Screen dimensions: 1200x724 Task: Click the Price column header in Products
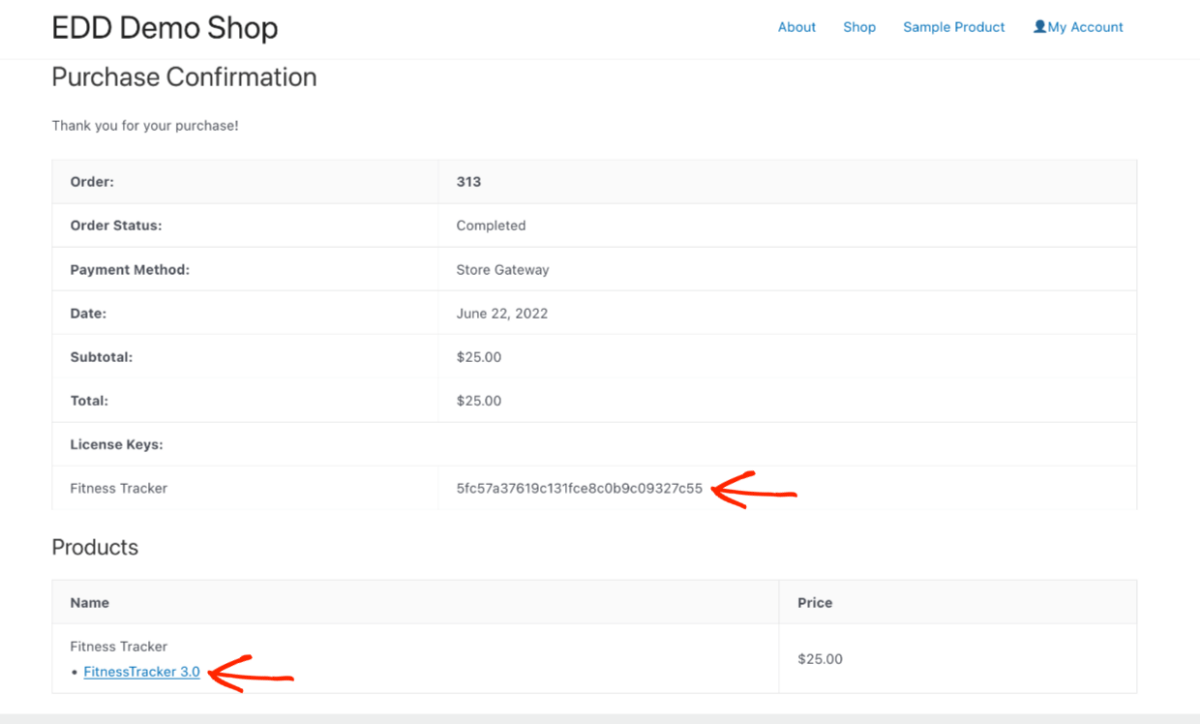click(x=814, y=602)
